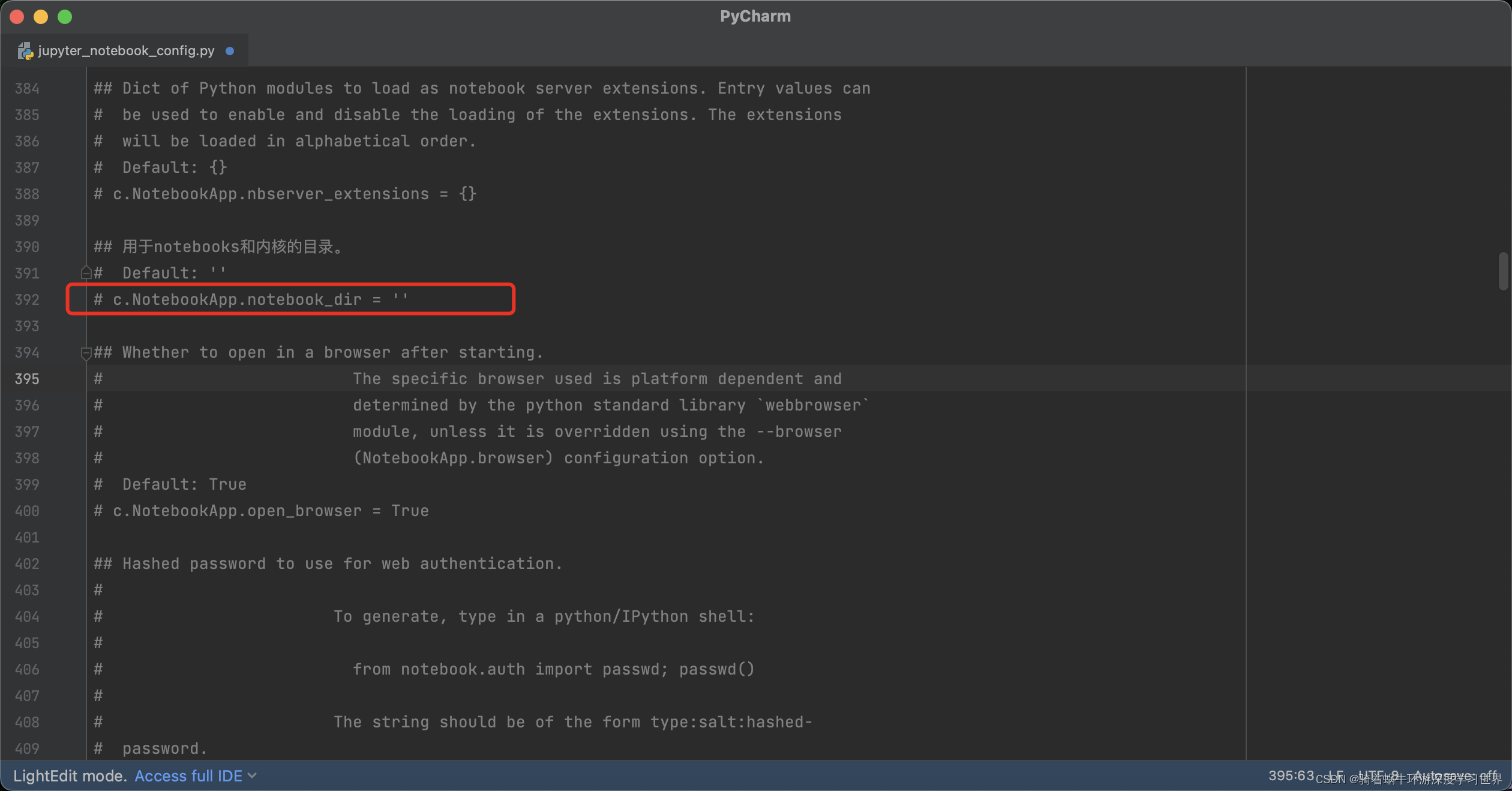This screenshot has height=791, width=1512.
Task: Click the 395:63 cursor position indicator
Action: point(1291,775)
